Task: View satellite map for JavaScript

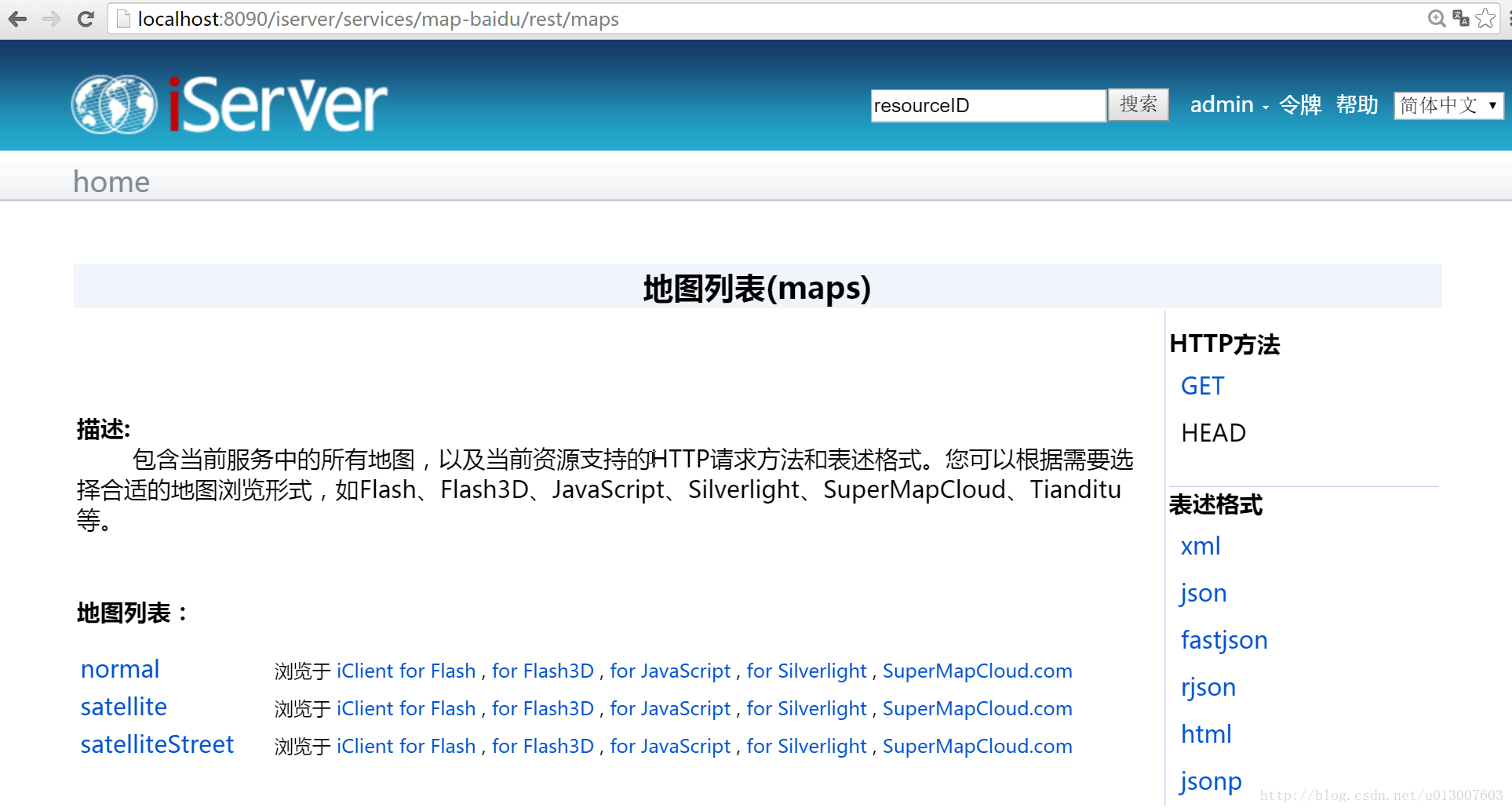Action: coord(670,708)
